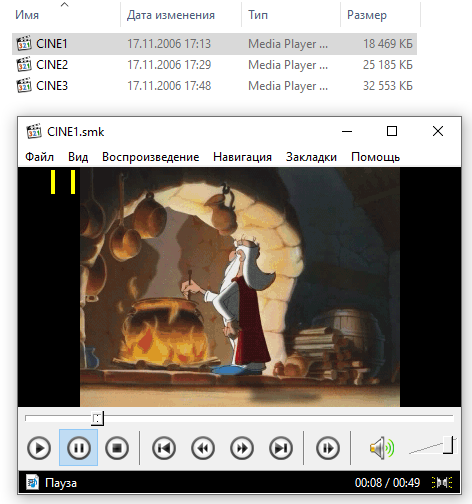Open the Помощь menu
This screenshot has width=472, height=504.
coord(375,157)
